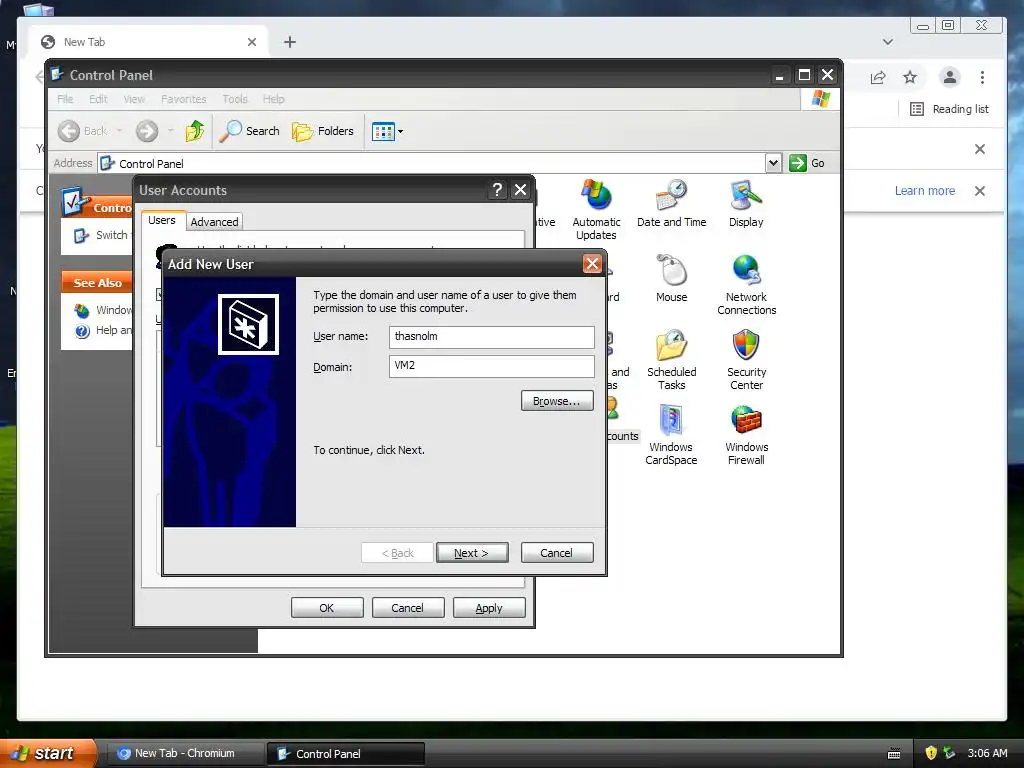
Task: Click Apply in User Accounts dialog
Action: (x=488, y=608)
